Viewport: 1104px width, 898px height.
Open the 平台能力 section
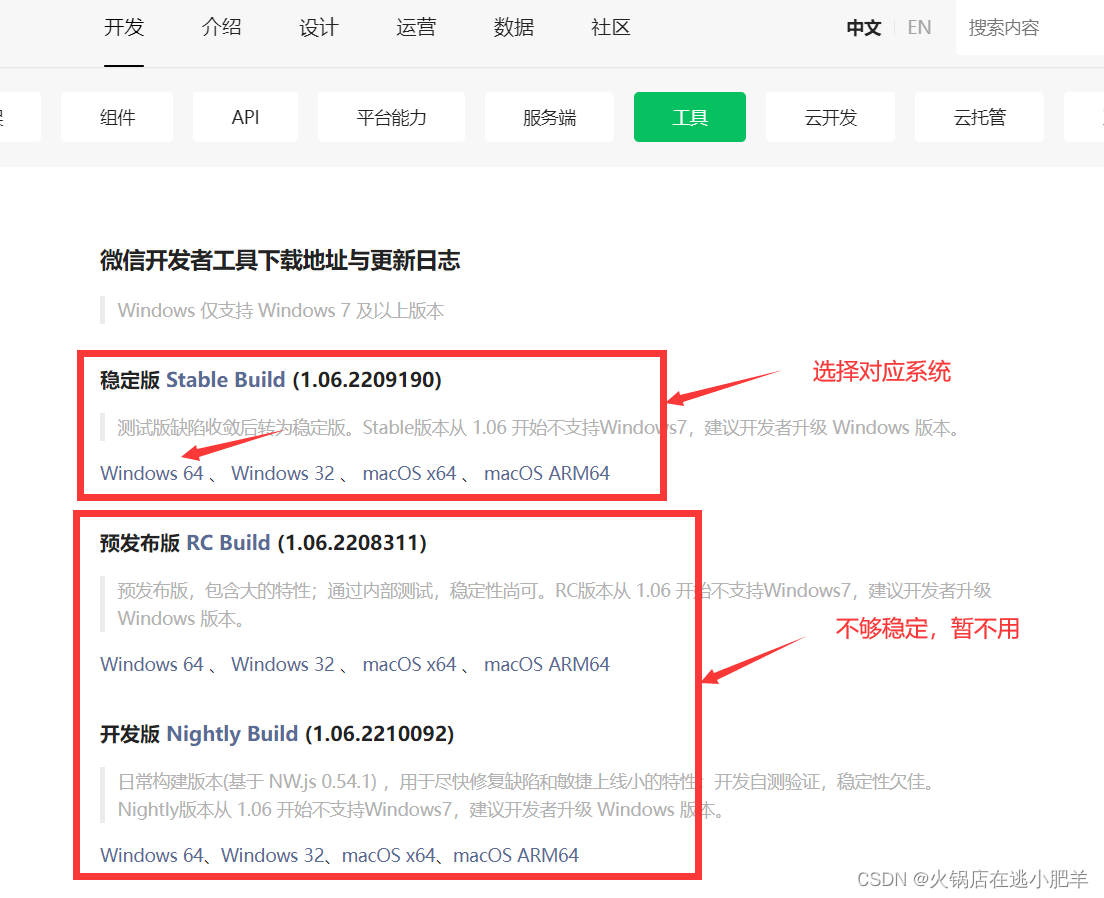pos(391,117)
